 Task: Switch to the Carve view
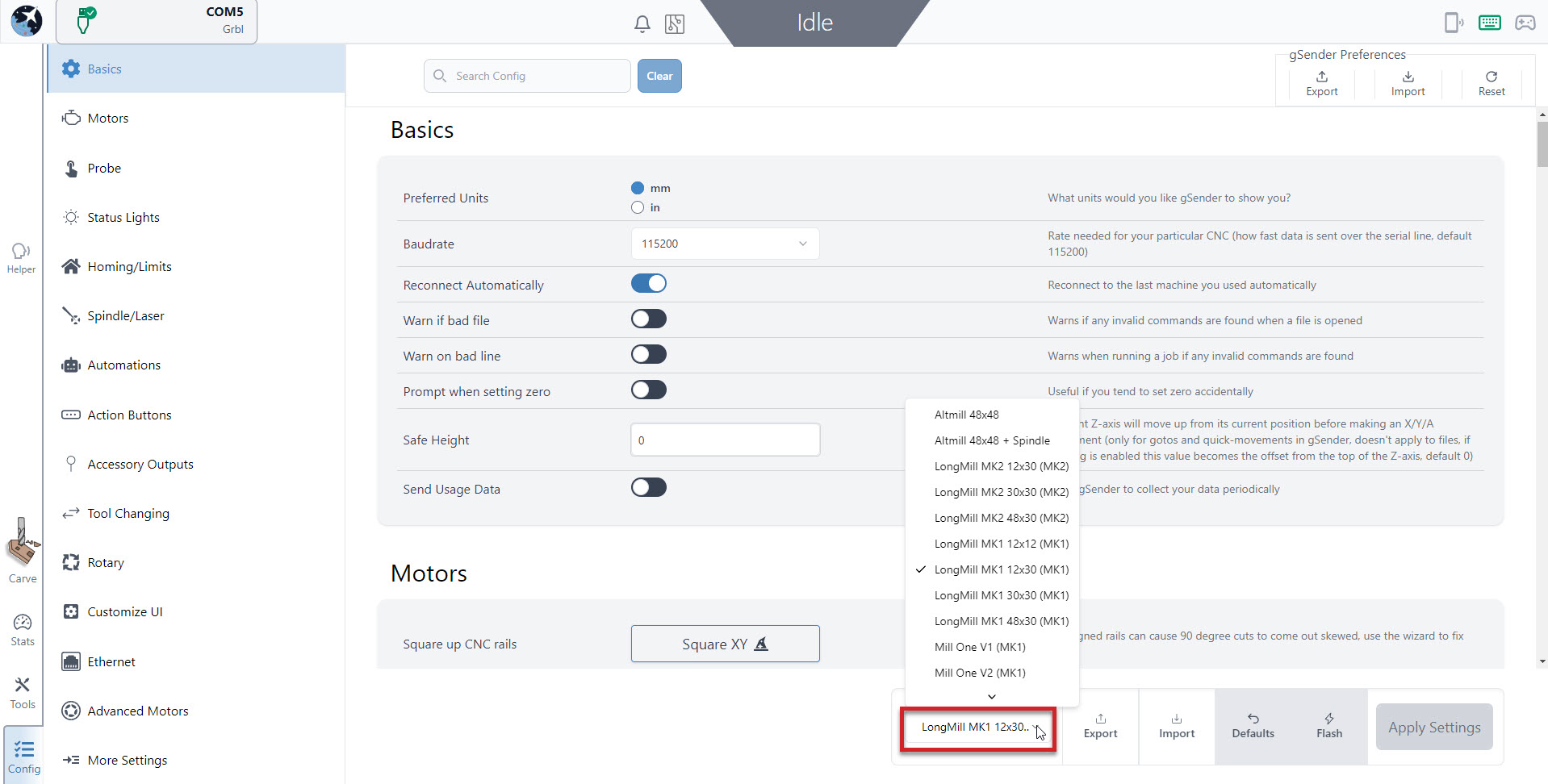(x=23, y=552)
